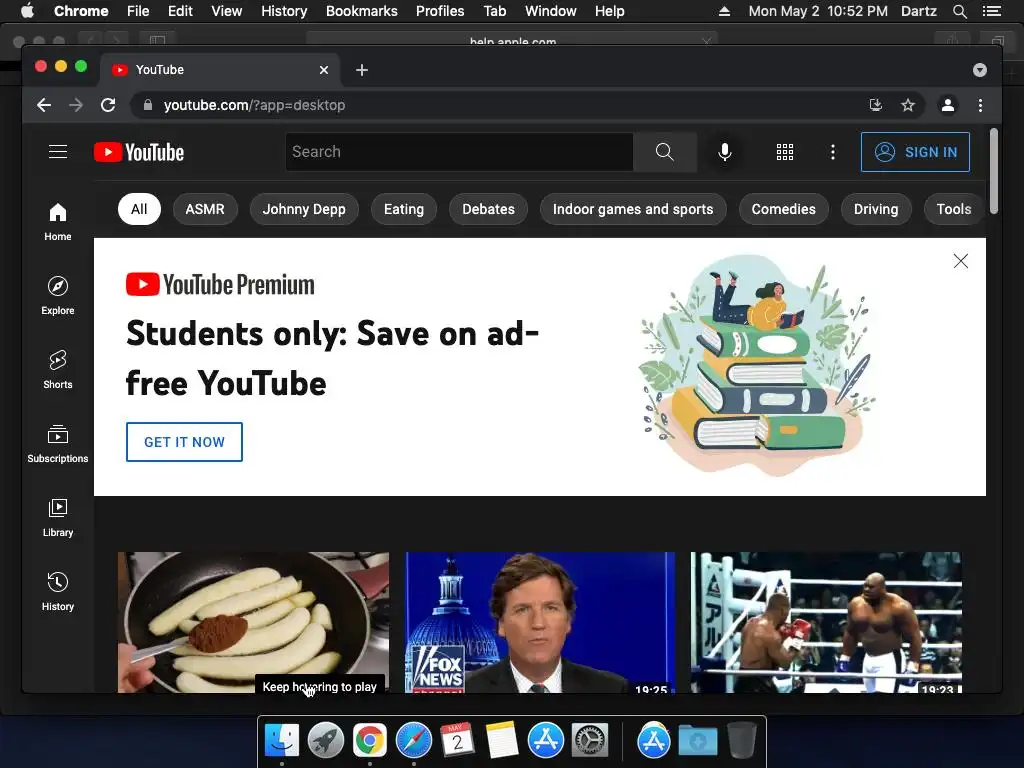Click the YouTube Premium logo in banner
Image resolution: width=1024 pixels, height=768 pixels.
[220, 285]
